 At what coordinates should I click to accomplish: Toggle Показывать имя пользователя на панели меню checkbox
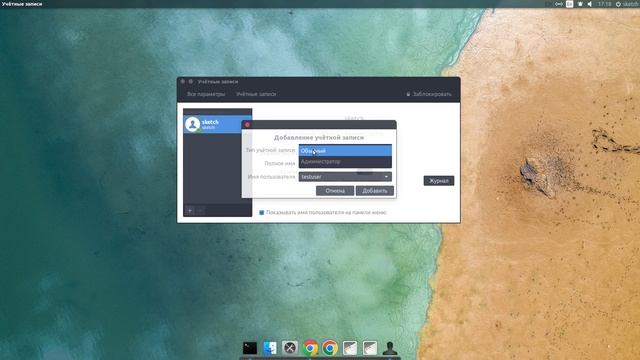[x=262, y=213]
